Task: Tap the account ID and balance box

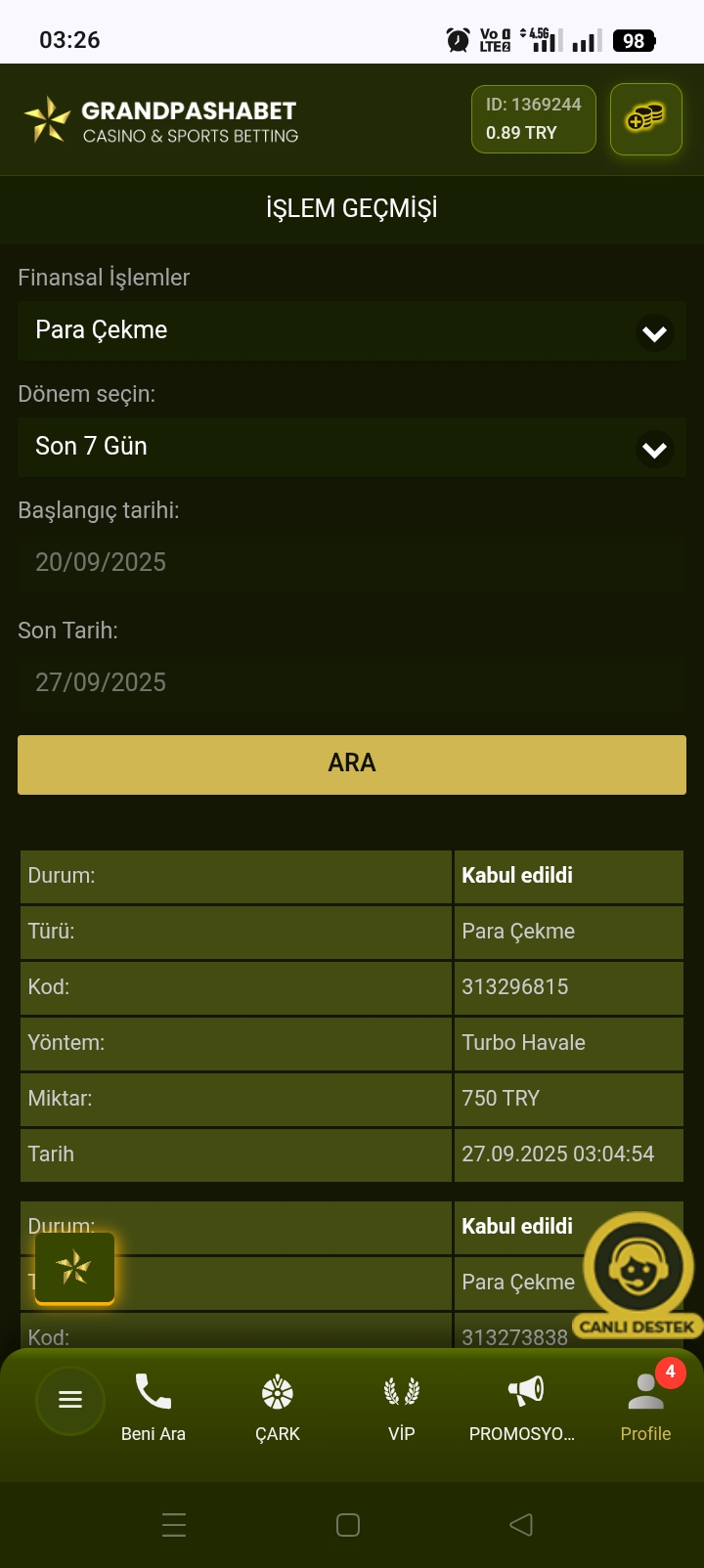Action: click(533, 119)
